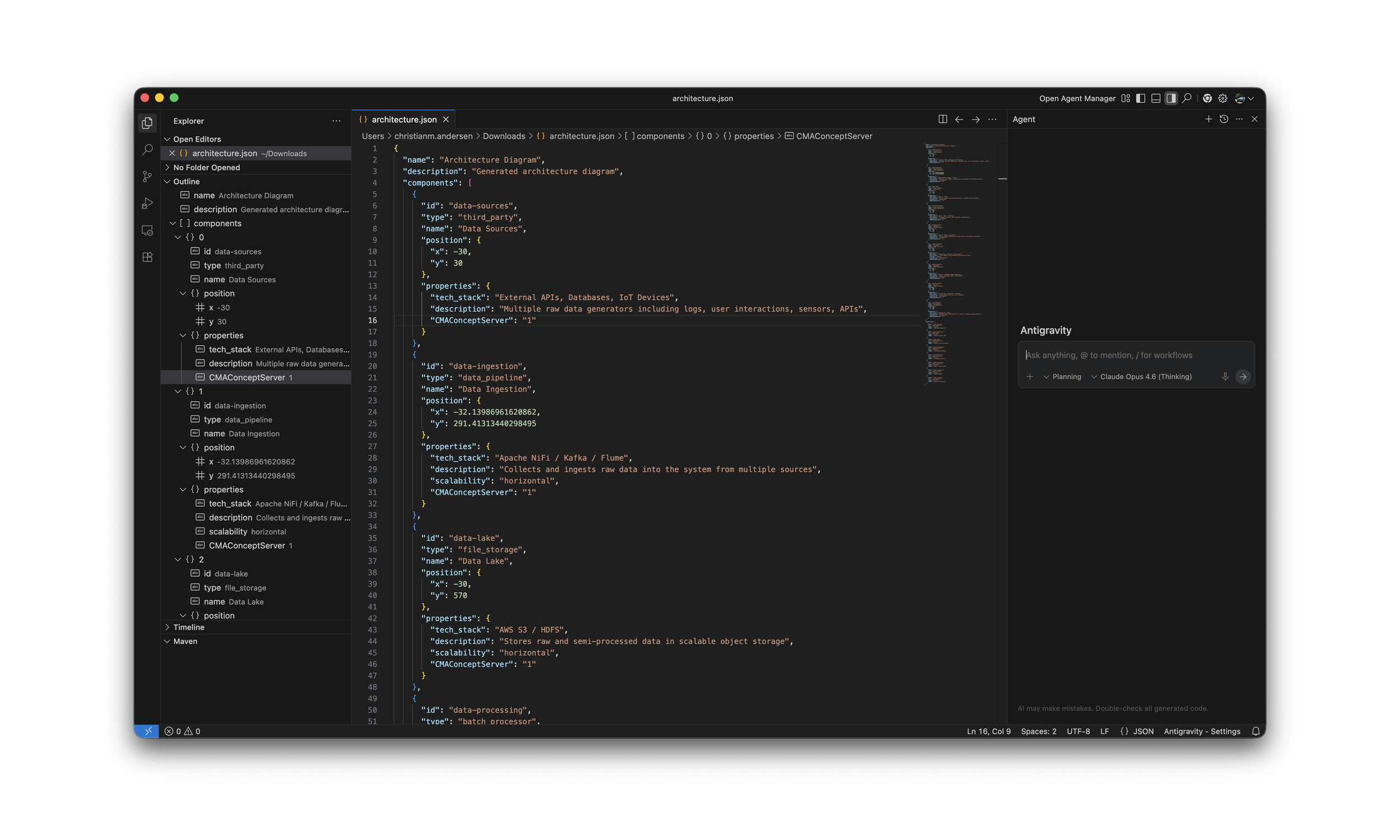The height and width of the screenshot is (840, 1400).
Task: Toggle the Agent secondary sidebar
Action: [1171, 99]
